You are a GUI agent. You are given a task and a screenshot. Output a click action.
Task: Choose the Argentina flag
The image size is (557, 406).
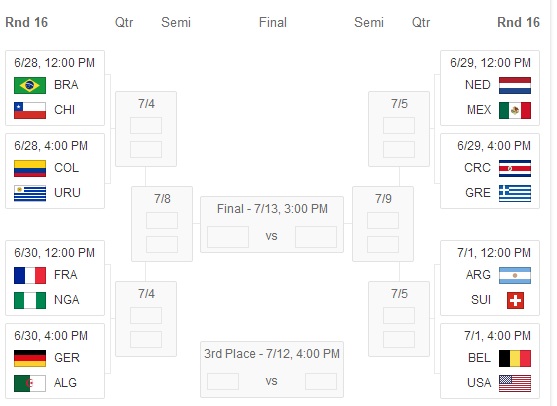pyautogui.click(x=515, y=276)
